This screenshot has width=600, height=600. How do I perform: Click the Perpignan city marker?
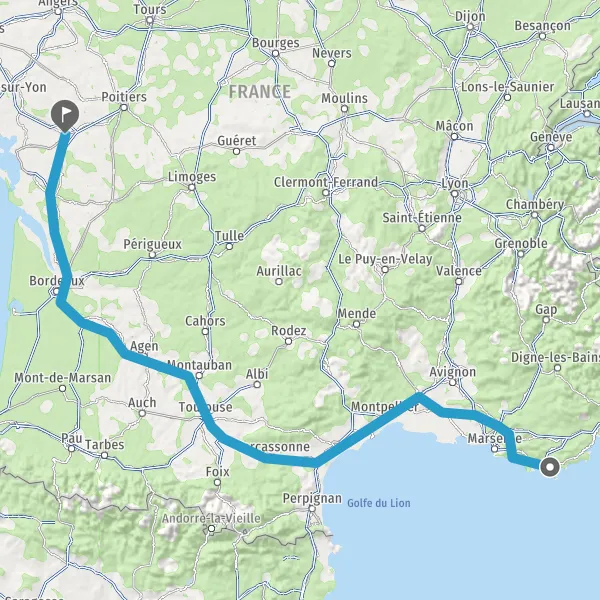pyautogui.click(x=312, y=509)
